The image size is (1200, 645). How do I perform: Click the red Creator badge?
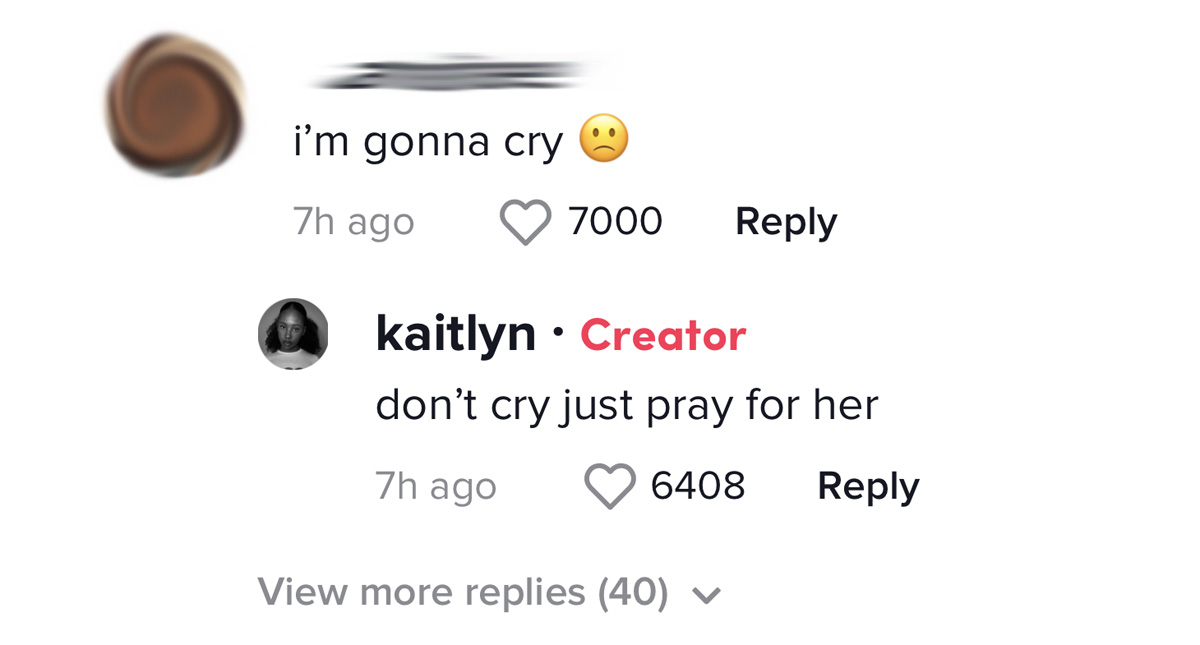[663, 336]
